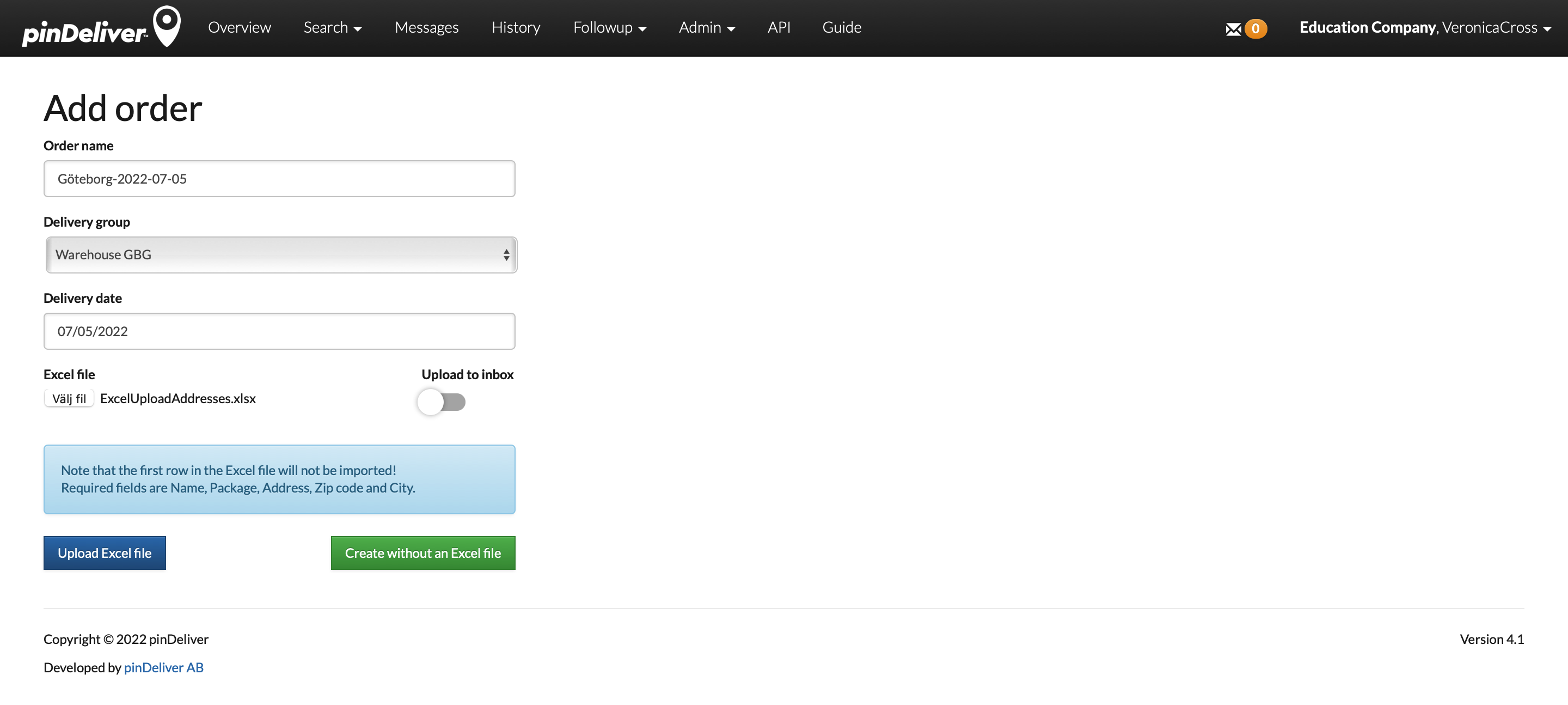Open the Warehouse GBG delivery group selector
1568x705 pixels.
click(x=281, y=254)
